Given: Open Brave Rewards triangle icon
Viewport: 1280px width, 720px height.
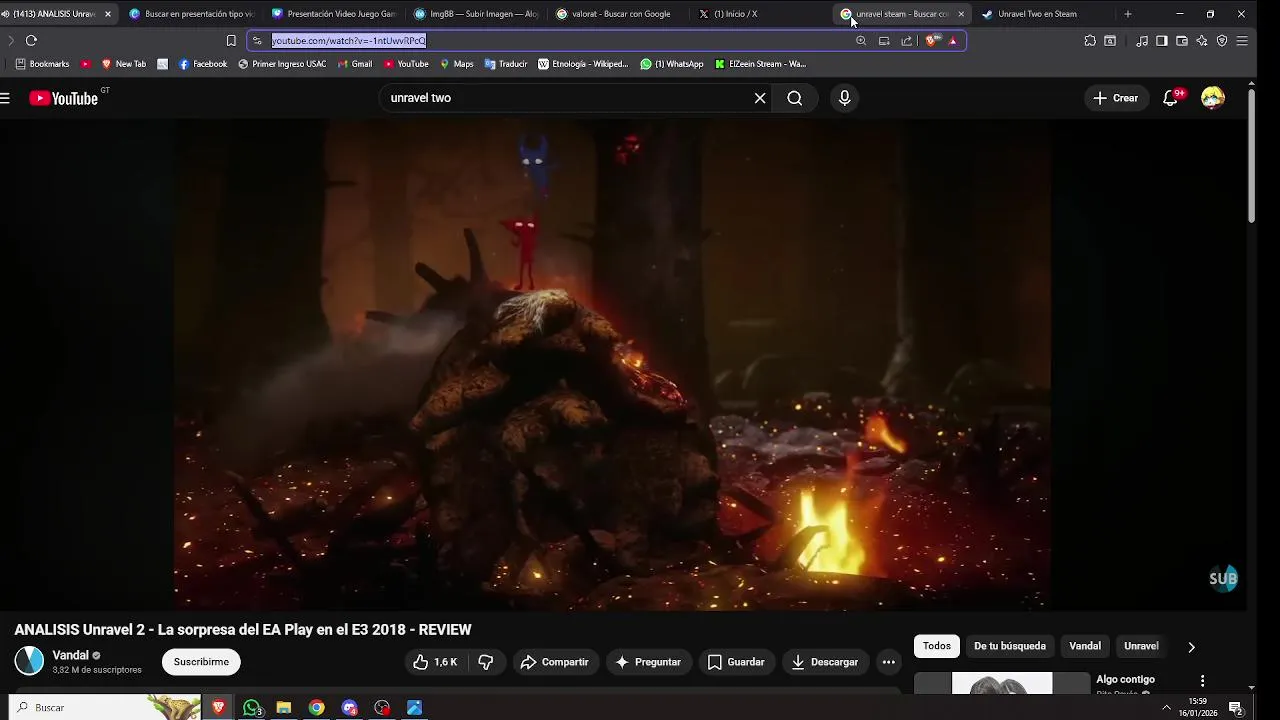Looking at the screenshot, I should (953, 41).
